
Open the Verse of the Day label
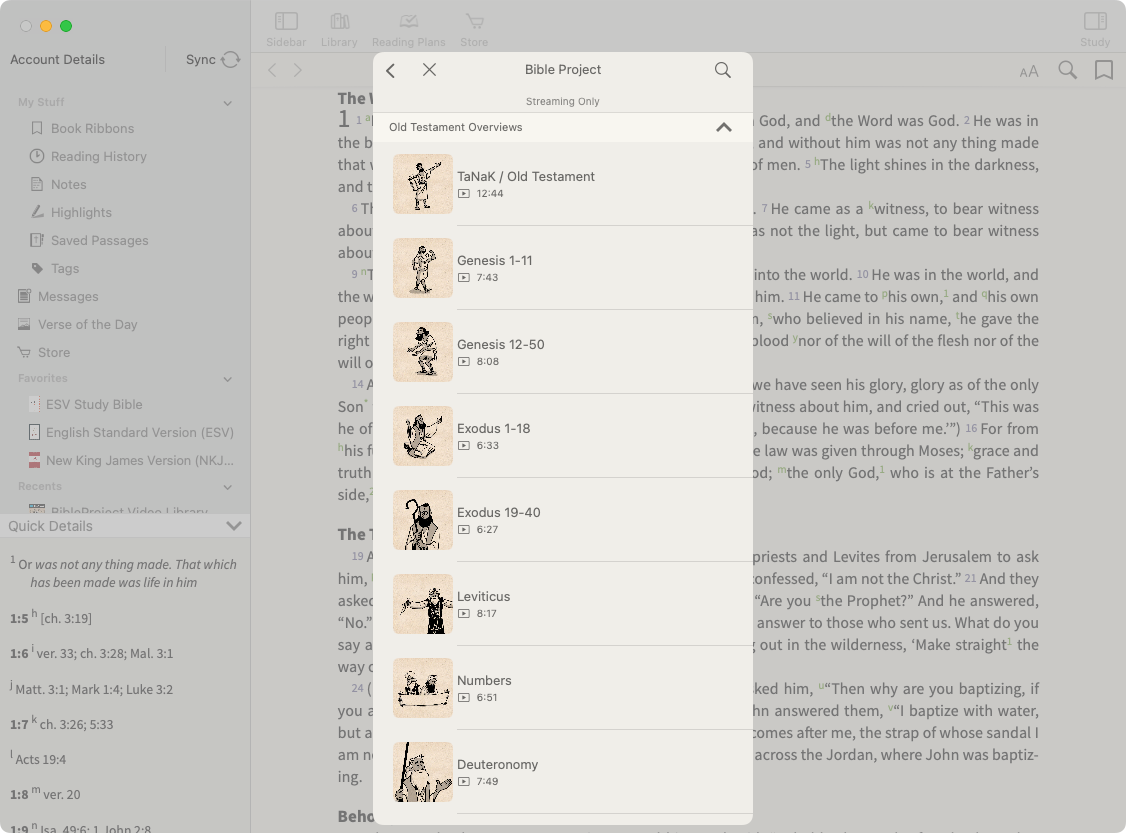pos(88,324)
